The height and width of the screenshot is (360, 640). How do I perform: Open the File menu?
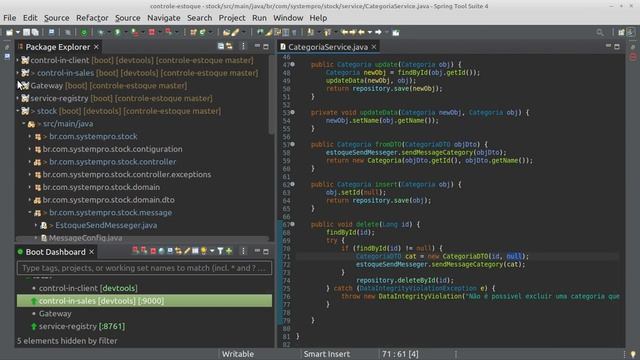coord(9,18)
